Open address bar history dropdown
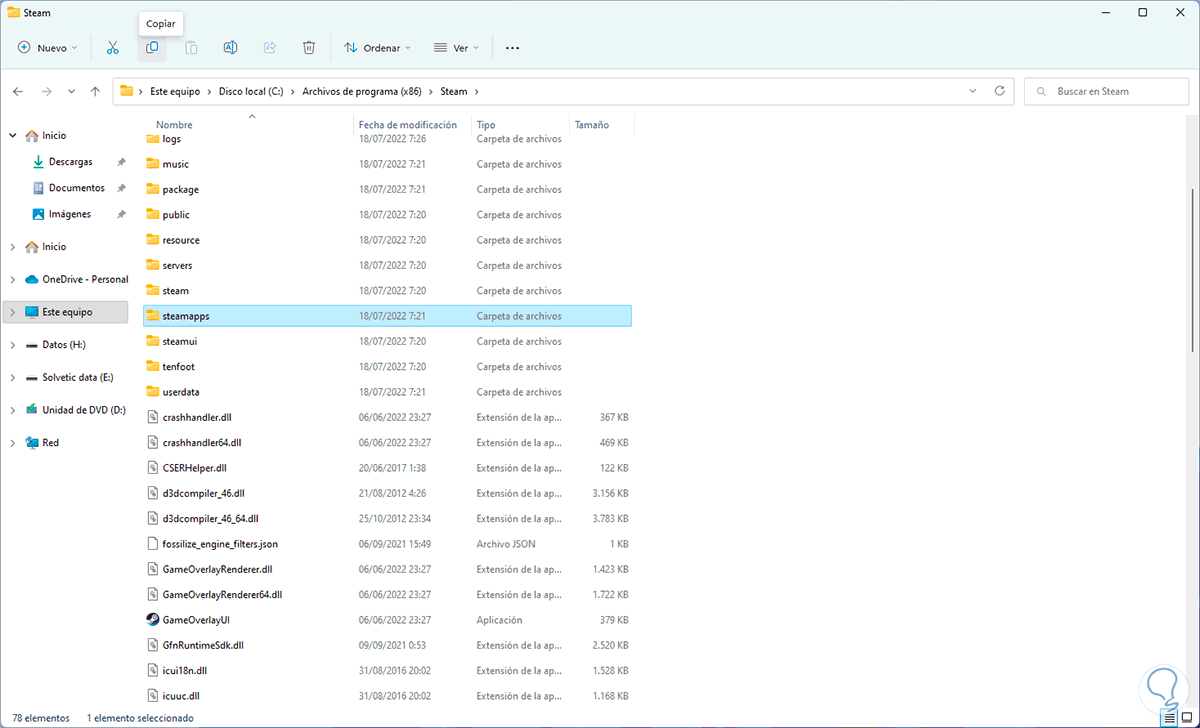Image resolution: width=1200 pixels, height=728 pixels. pos(974,91)
